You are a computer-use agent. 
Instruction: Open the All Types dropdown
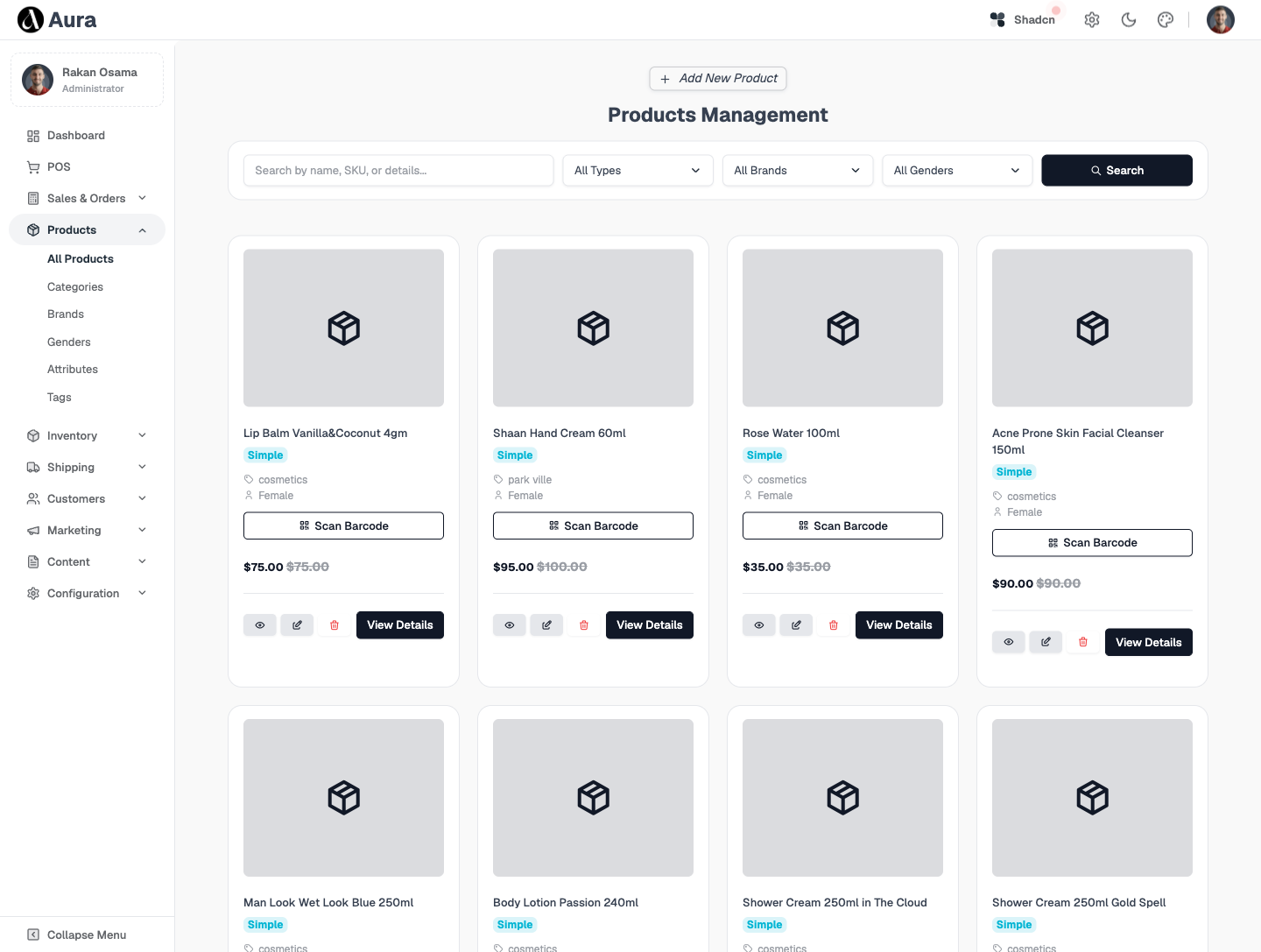638,171
